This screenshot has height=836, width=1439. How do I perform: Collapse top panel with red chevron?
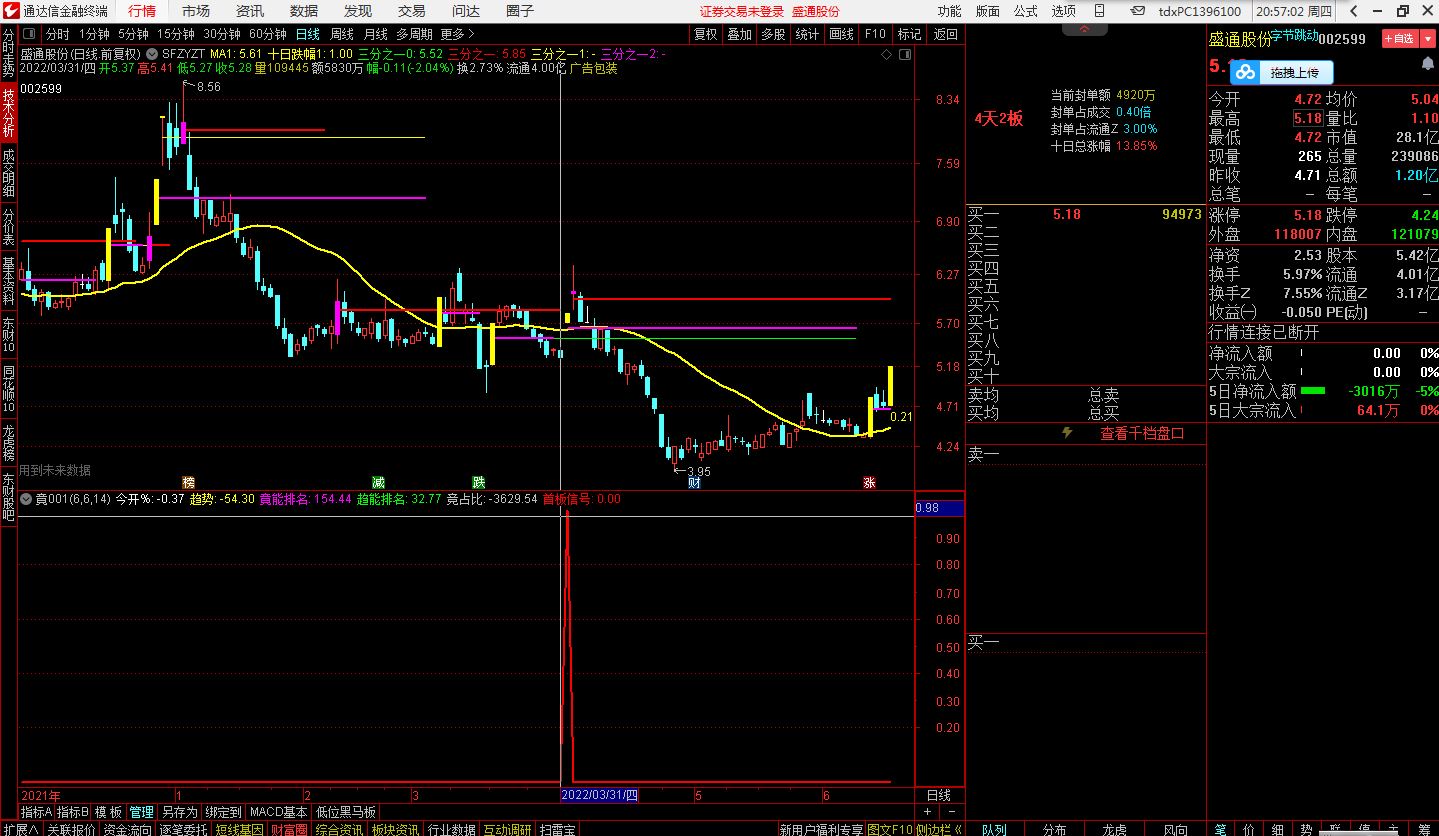coord(1085,29)
